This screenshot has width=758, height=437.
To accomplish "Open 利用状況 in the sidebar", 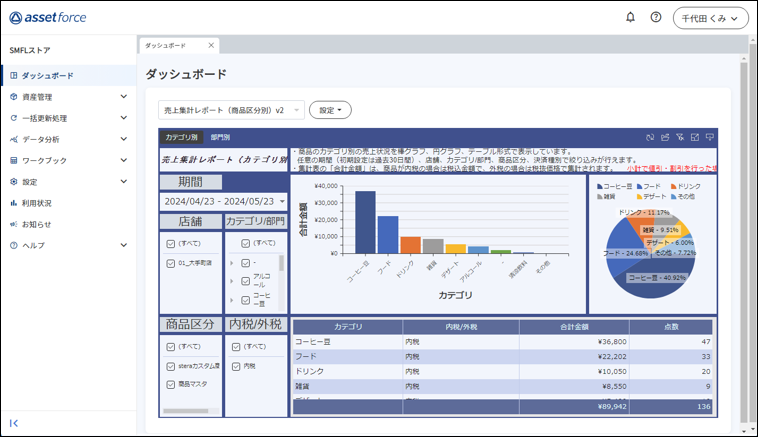I will click(37, 203).
